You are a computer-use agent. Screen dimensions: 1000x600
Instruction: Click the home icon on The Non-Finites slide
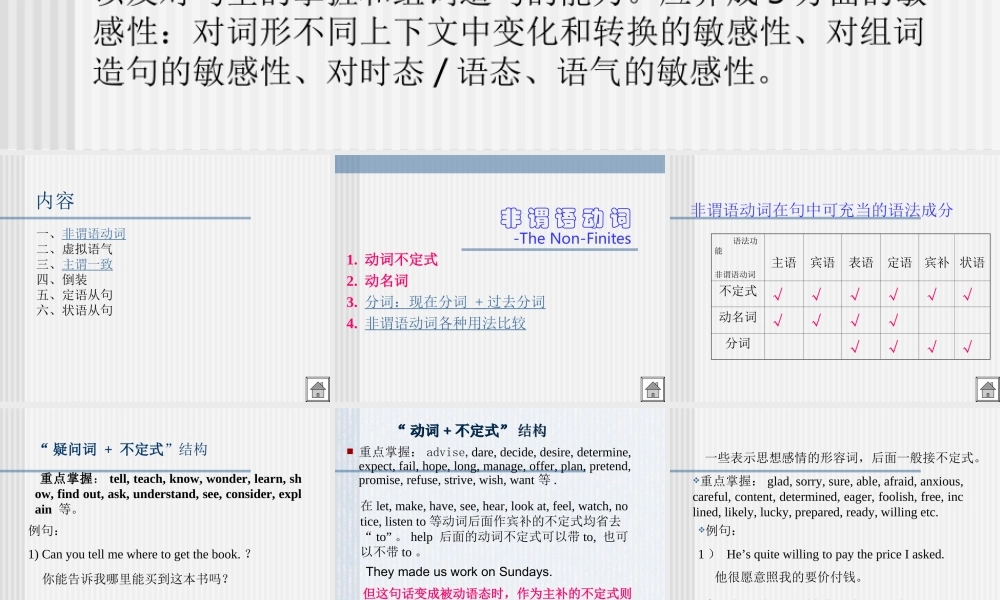[x=652, y=389]
